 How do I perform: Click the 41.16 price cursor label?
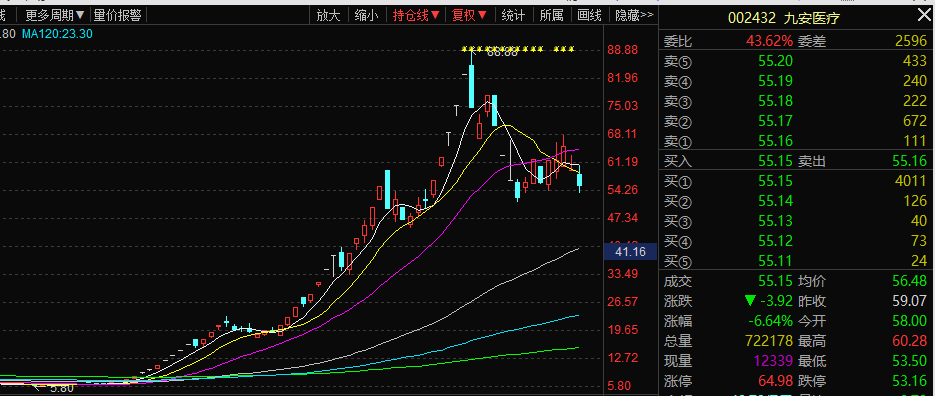tap(630, 252)
